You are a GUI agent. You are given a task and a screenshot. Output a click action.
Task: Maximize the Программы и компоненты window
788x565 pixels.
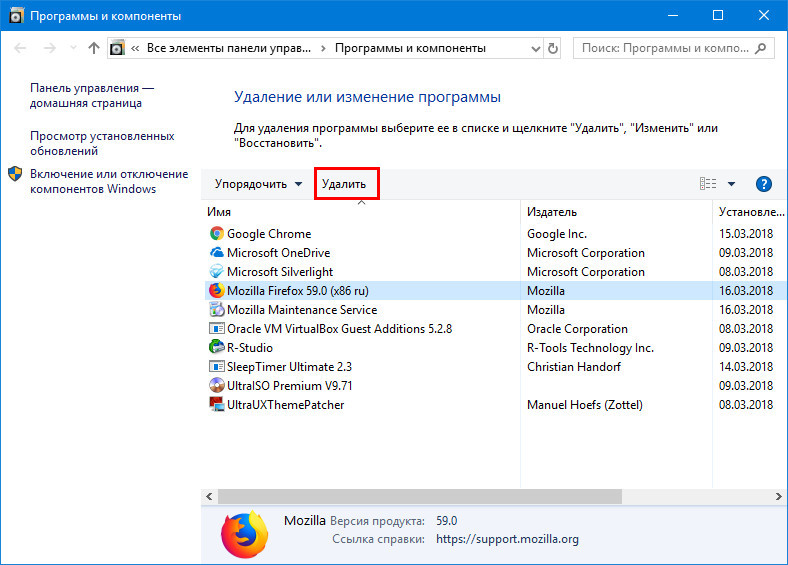[718, 16]
